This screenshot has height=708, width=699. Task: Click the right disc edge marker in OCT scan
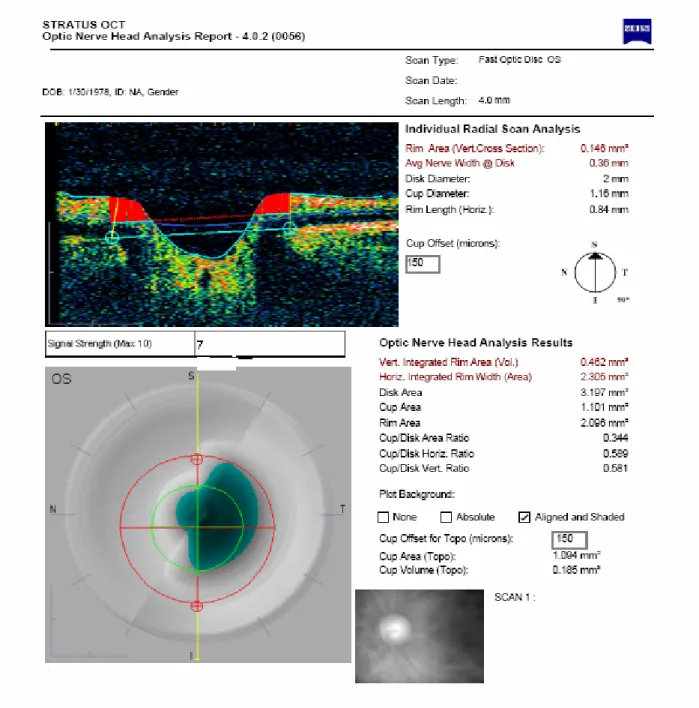tap(289, 228)
